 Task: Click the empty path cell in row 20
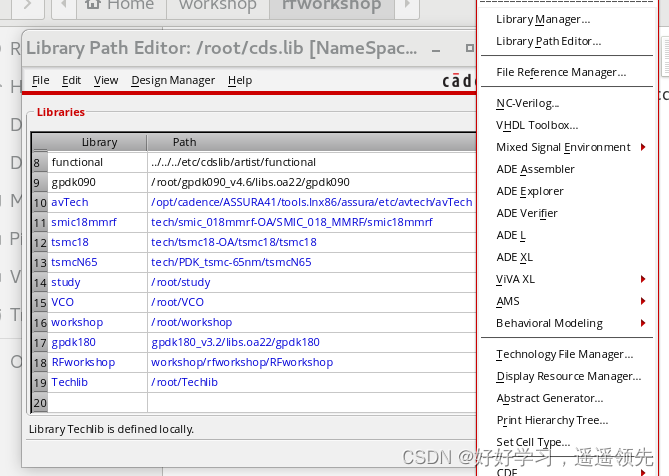[311, 403]
